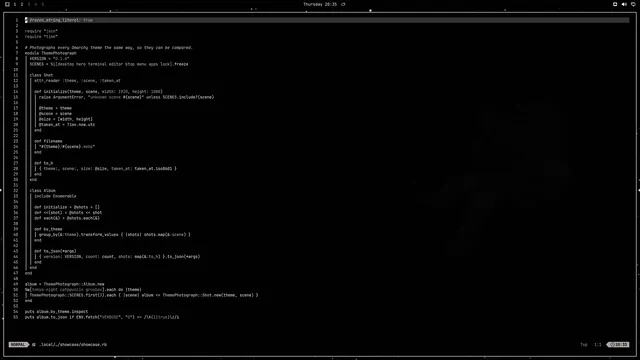The image size is (640, 360).
Task: Click the group_by(&:theme).transform_values line
Action: click(x=115, y=235)
